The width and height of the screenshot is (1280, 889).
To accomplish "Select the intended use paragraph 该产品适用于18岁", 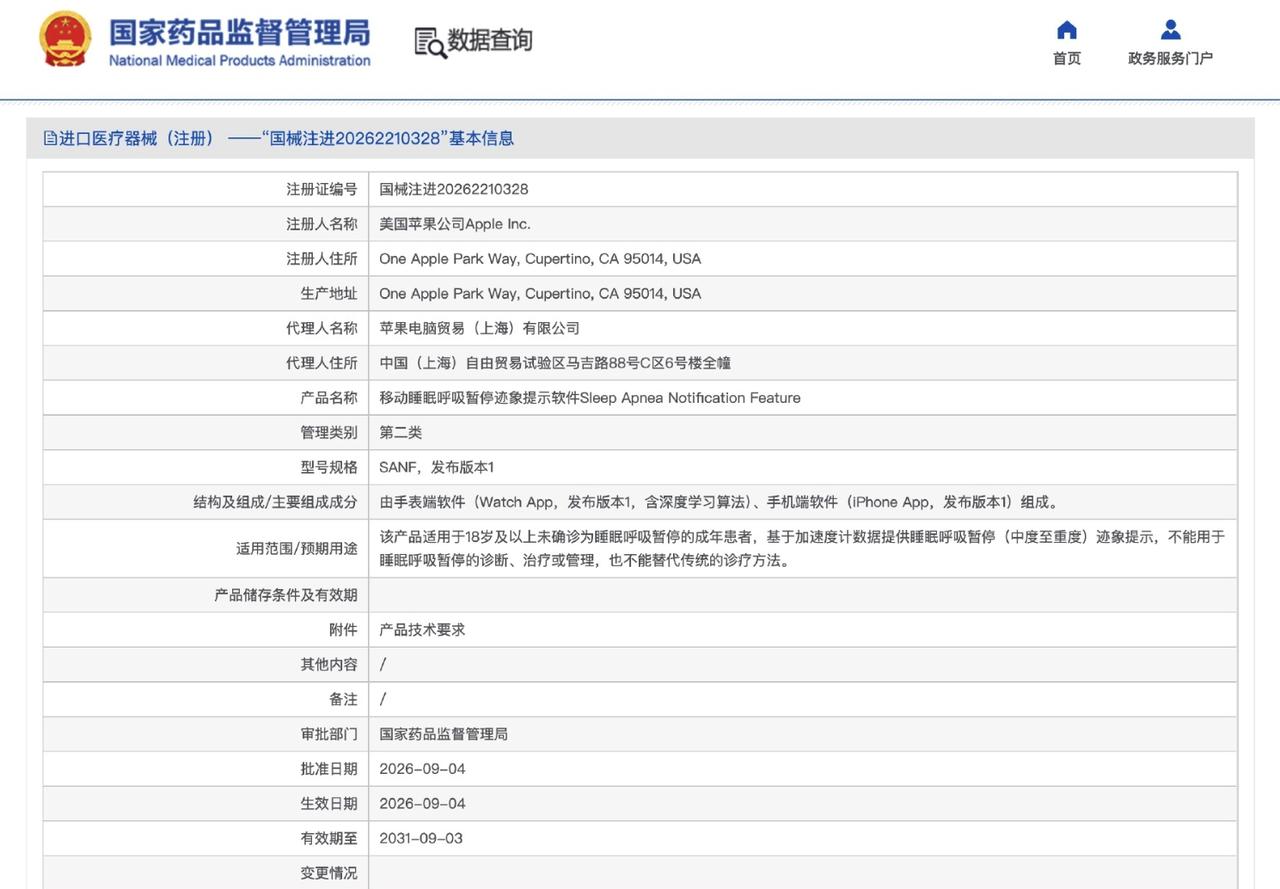I will [802, 549].
